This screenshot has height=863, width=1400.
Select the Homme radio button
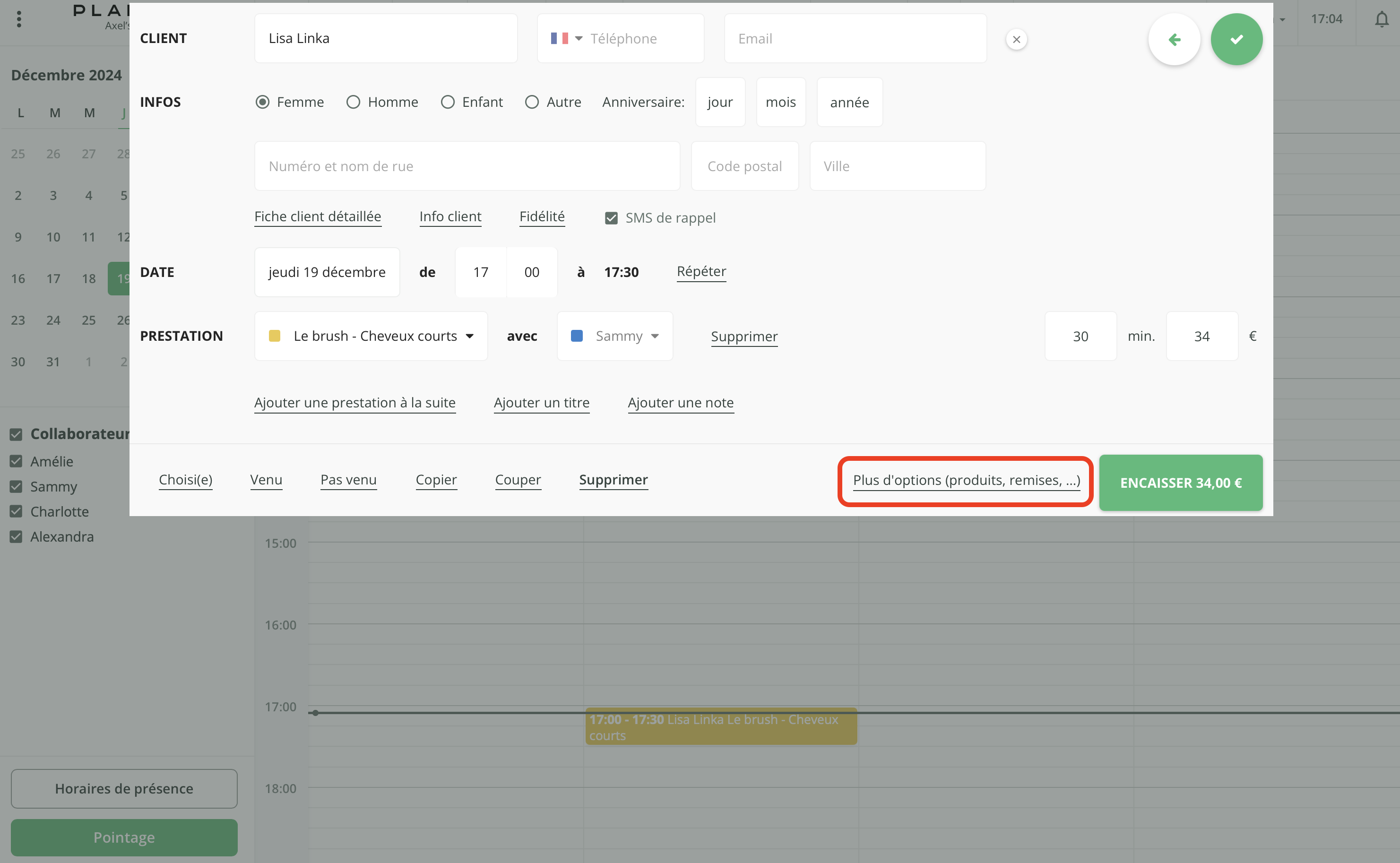pos(353,102)
